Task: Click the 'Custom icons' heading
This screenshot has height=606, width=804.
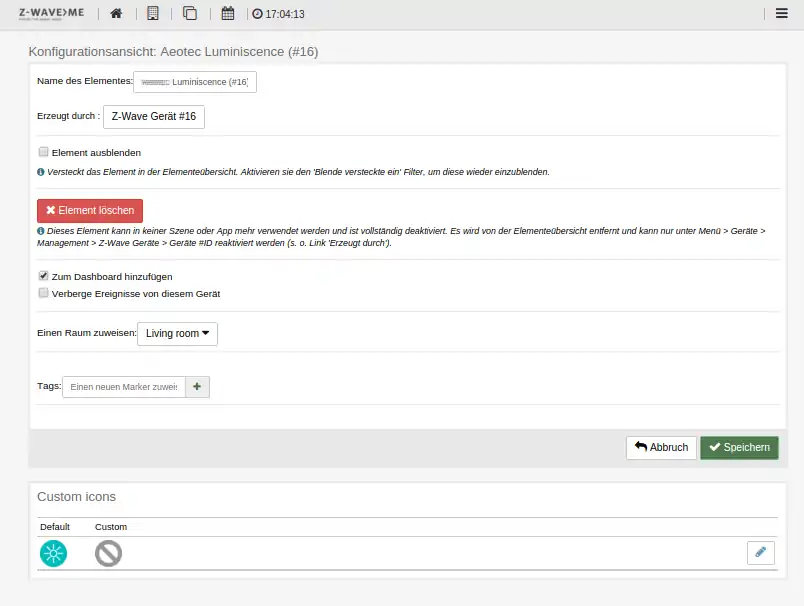Action: (76, 497)
